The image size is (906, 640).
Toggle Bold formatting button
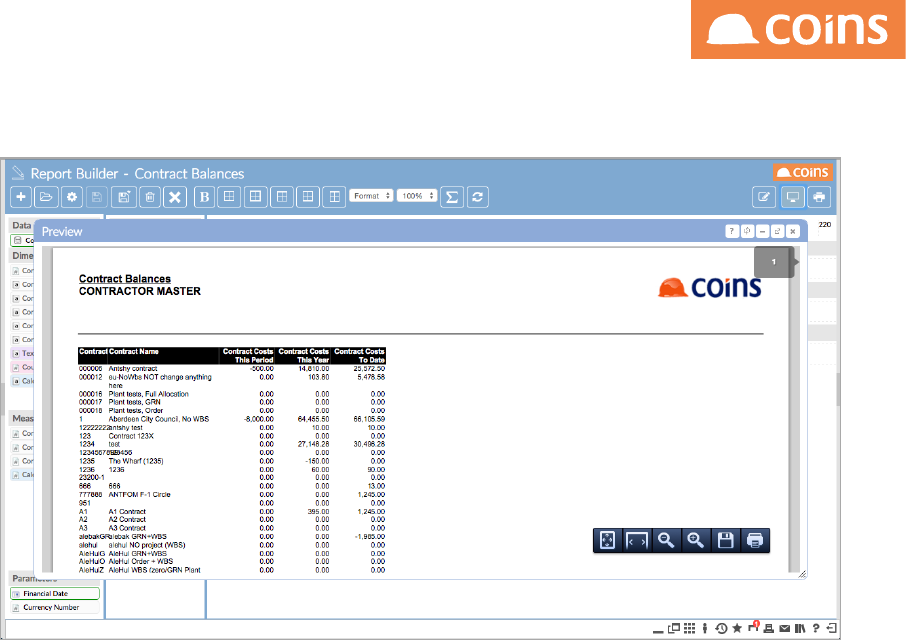point(204,197)
